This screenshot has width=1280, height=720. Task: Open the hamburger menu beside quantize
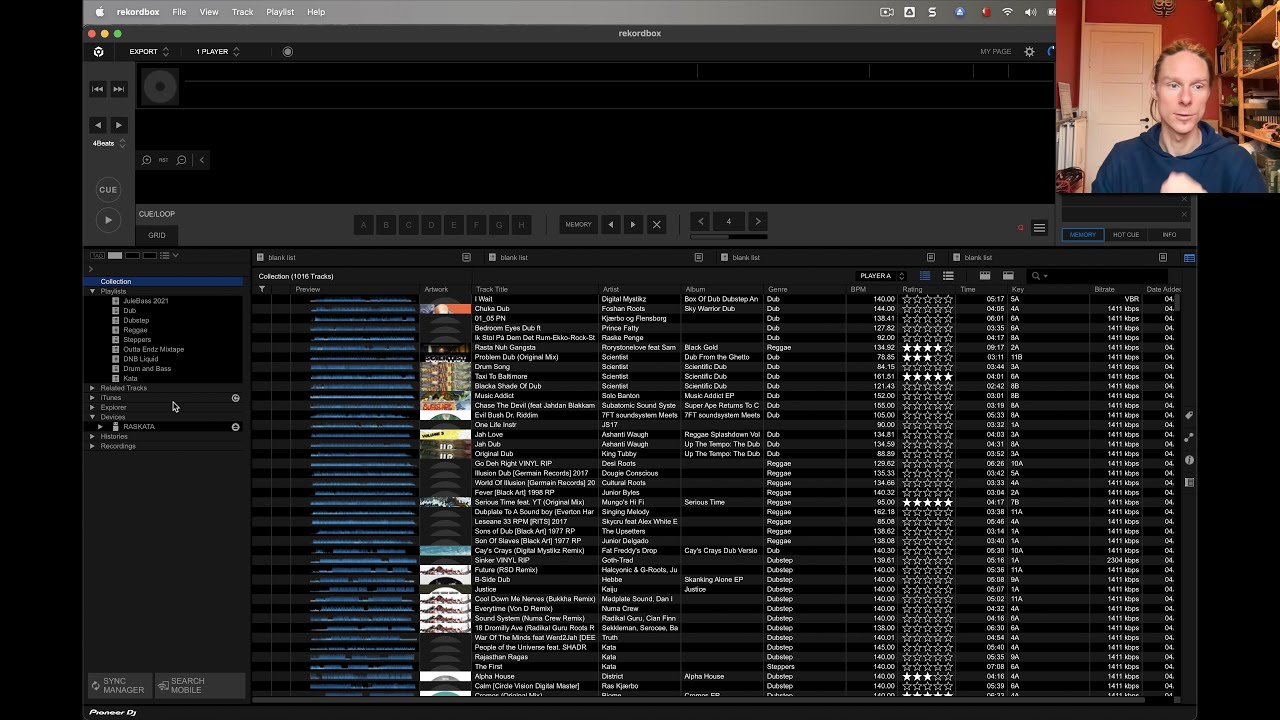point(1039,228)
